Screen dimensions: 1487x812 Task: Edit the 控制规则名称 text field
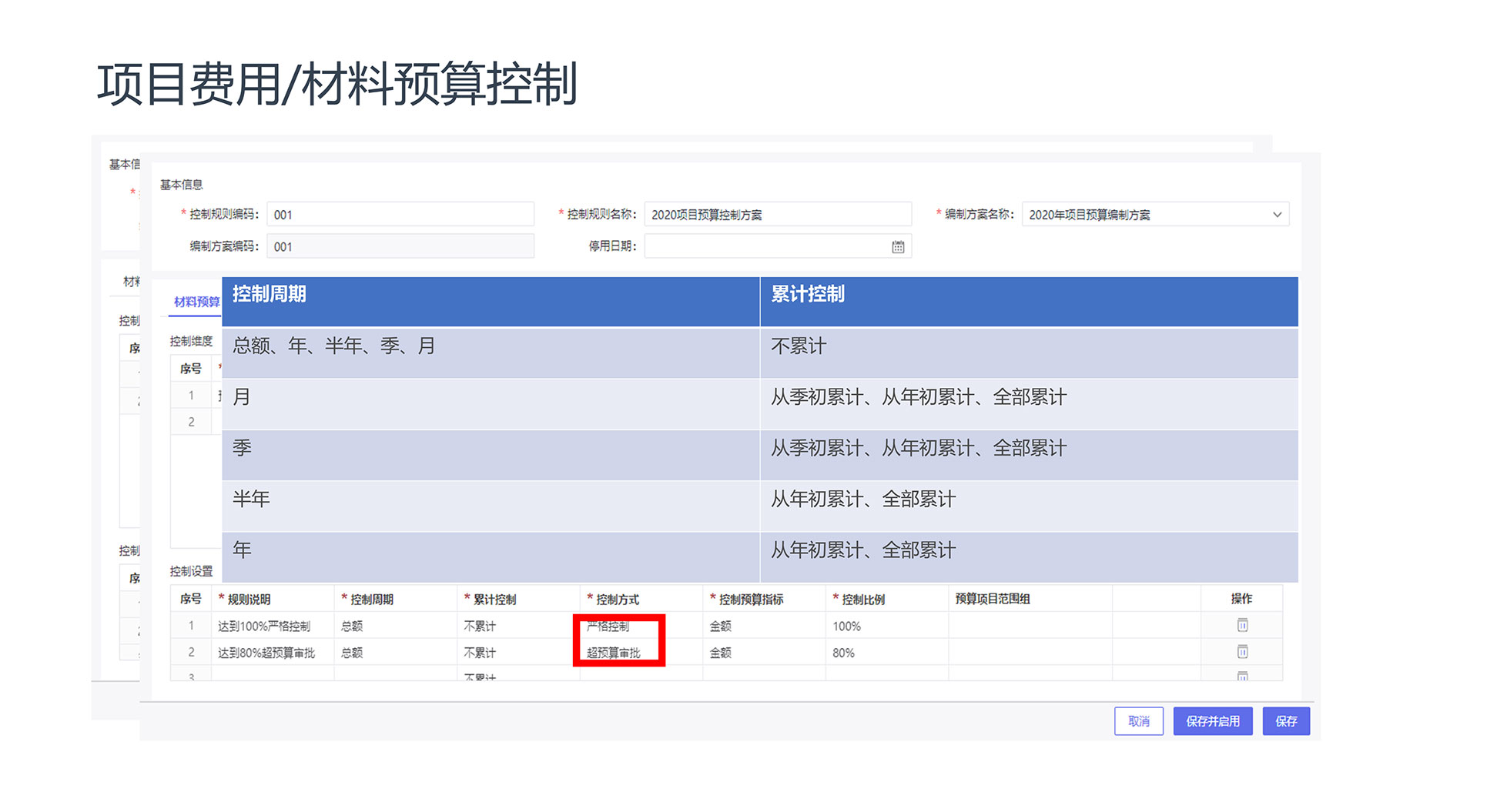point(777,215)
